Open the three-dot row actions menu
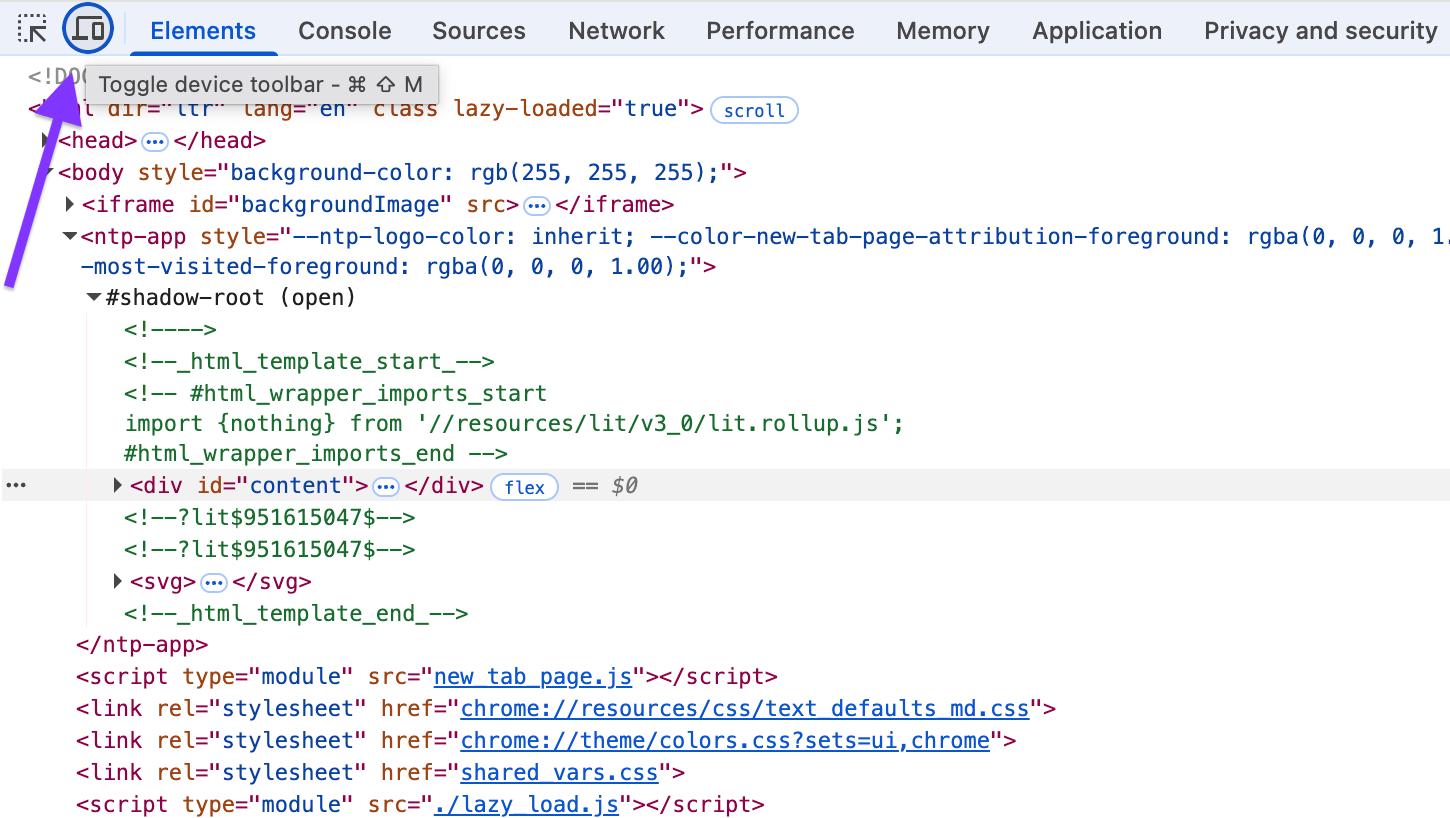The image size is (1450, 818). tap(15, 486)
